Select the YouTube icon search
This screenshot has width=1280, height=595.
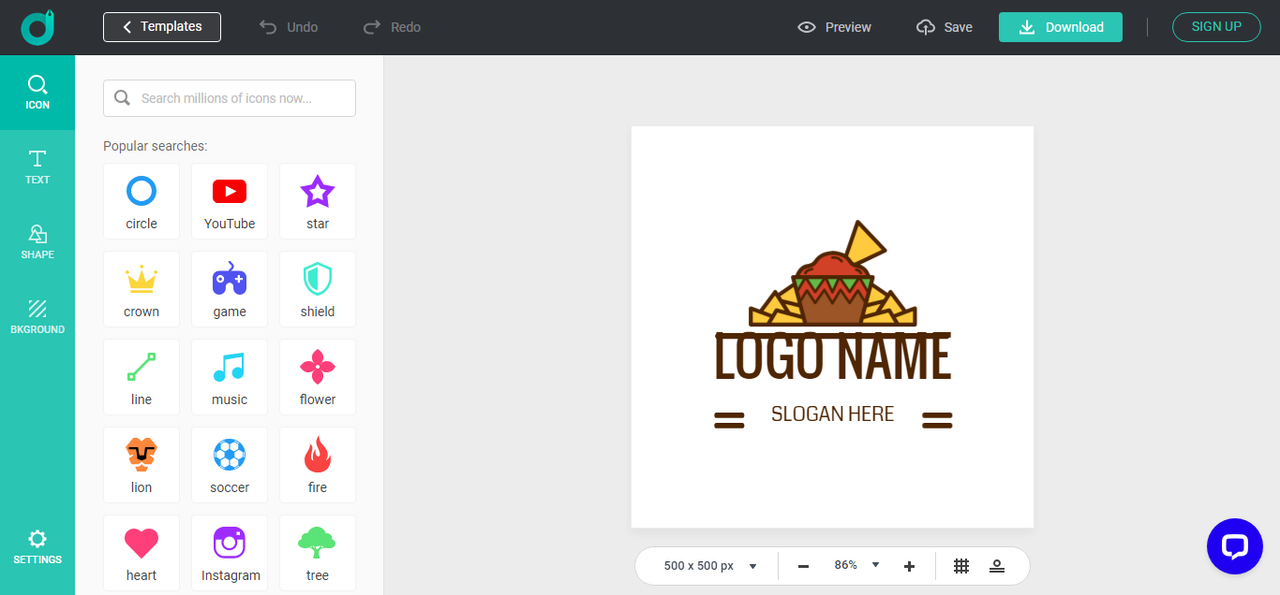[x=229, y=201]
